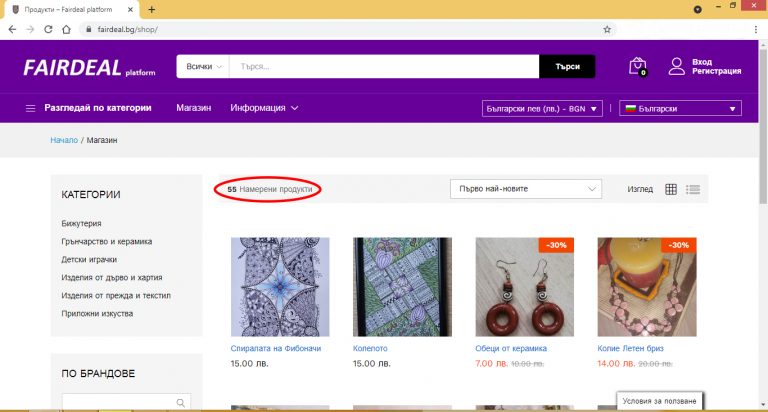Click the brand search magnifier icon

click(x=181, y=403)
